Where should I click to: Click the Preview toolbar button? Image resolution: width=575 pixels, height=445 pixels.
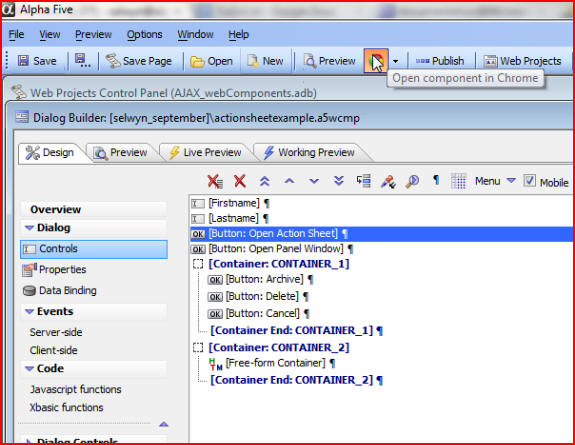[x=329, y=61]
